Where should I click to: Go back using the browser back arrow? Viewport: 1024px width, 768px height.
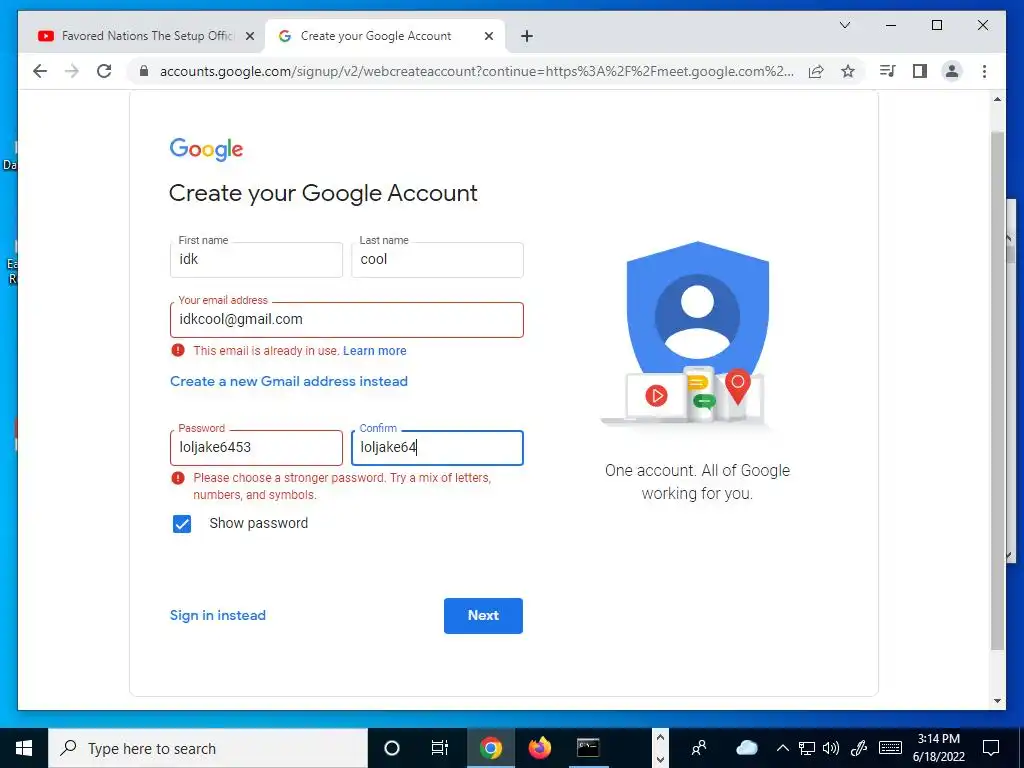point(40,71)
